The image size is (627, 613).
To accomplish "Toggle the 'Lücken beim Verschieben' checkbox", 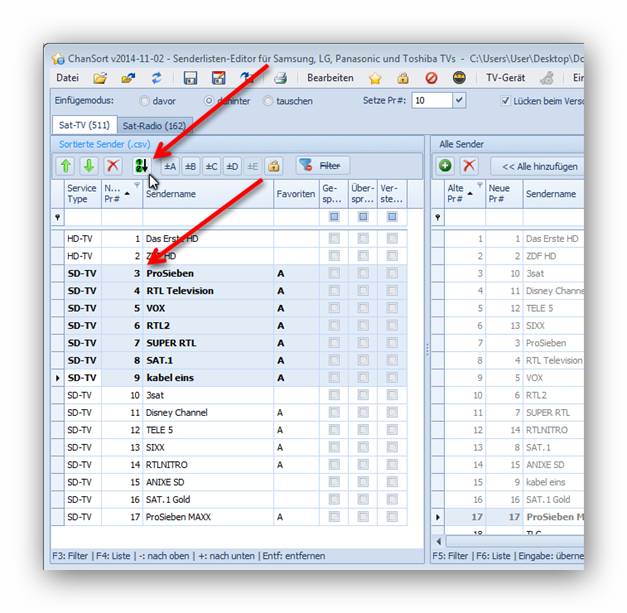I will click(505, 101).
